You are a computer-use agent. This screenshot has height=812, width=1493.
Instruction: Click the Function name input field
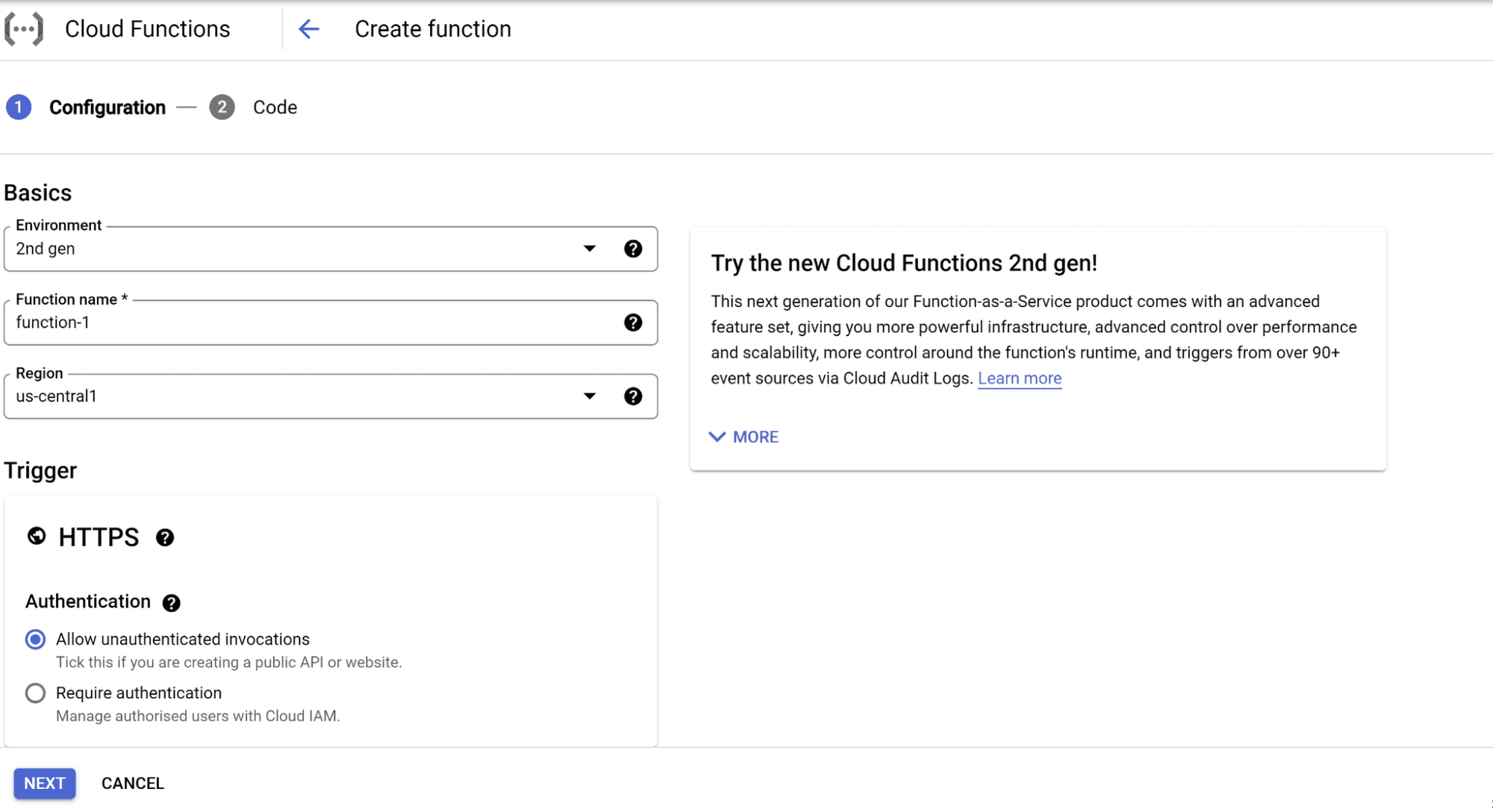[x=330, y=322]
